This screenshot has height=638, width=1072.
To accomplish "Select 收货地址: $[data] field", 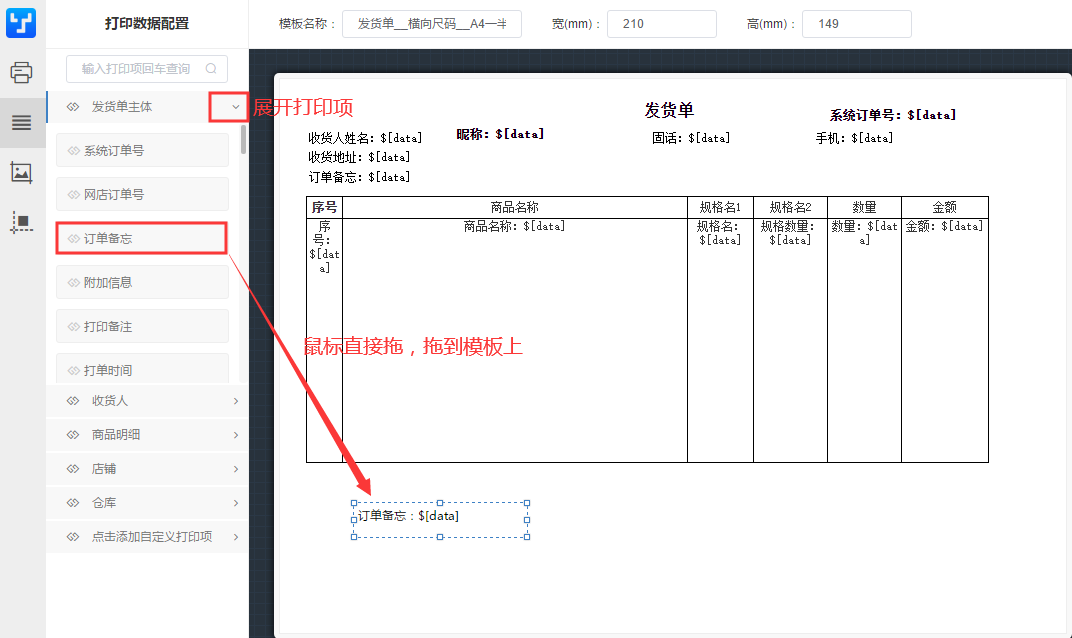I will point(359,157).
